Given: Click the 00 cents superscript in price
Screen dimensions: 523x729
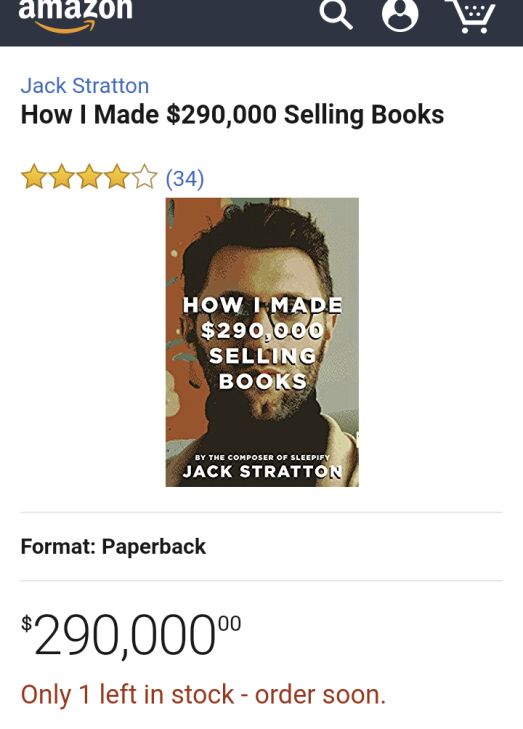Looking at the screenshot, I should 229,623.
